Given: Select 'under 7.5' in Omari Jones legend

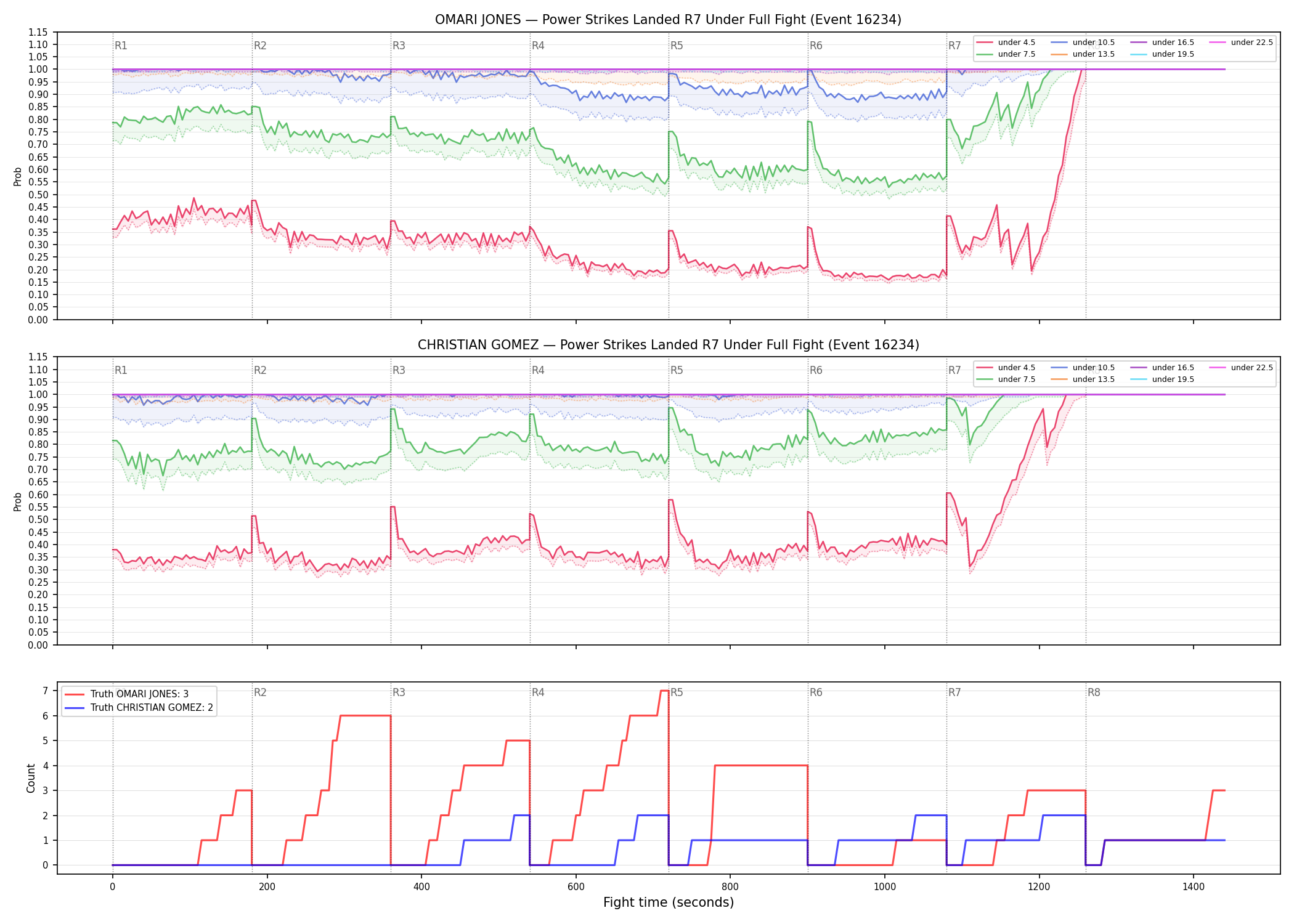Looking at the screenshot, I should (x=1006, y=54).
